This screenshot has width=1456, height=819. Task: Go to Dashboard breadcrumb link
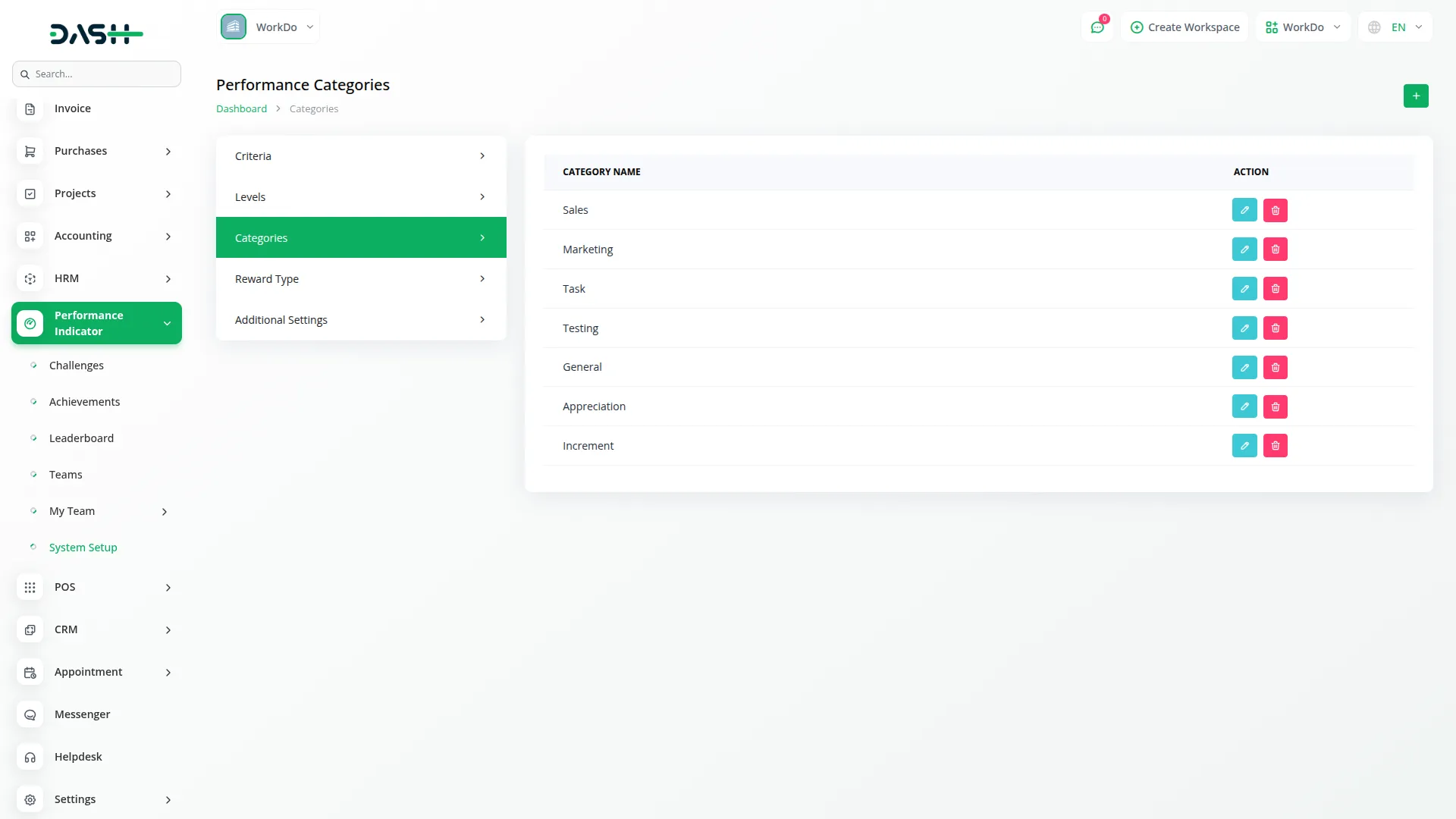pos(241,108)
